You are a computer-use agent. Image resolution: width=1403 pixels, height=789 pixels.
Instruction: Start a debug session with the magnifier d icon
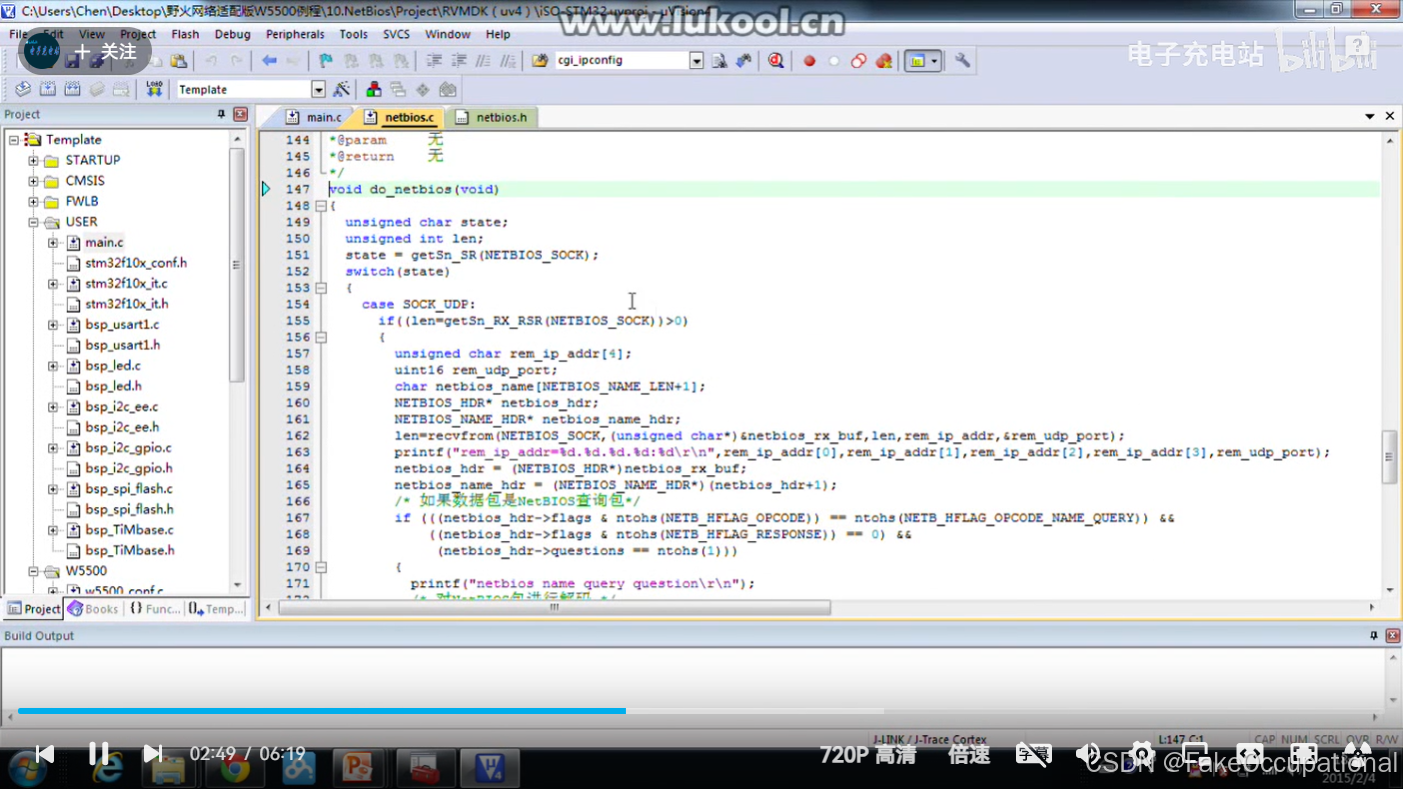(776, 61)
